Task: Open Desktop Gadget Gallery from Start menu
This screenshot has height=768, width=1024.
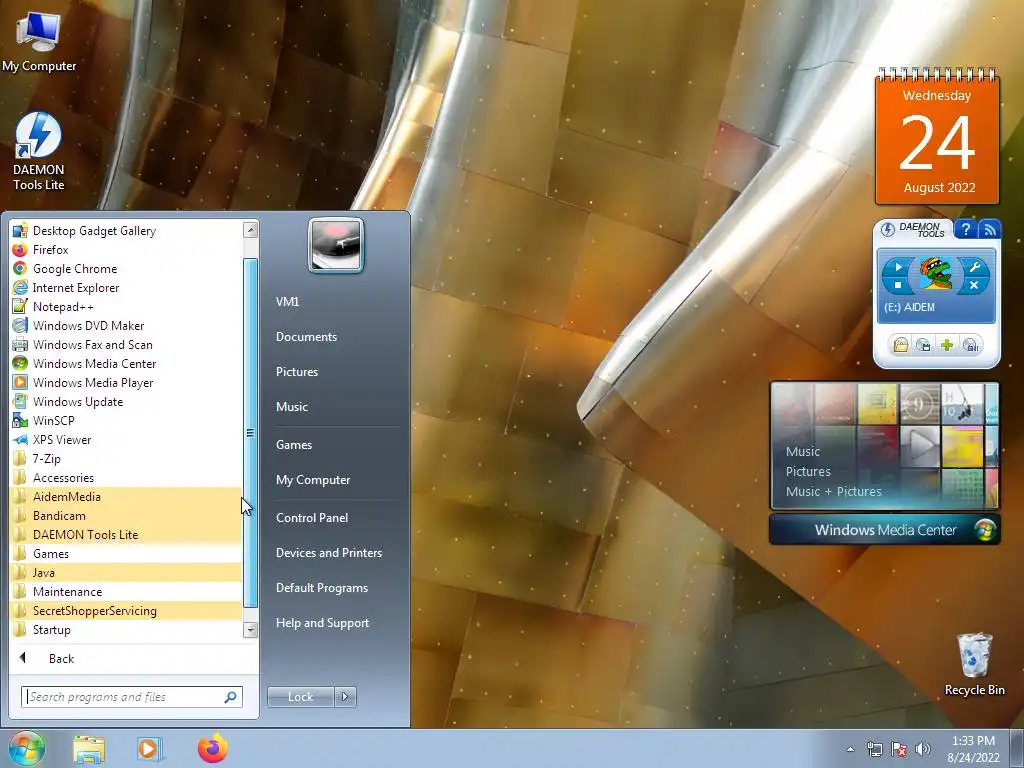Action: point(125,231)
